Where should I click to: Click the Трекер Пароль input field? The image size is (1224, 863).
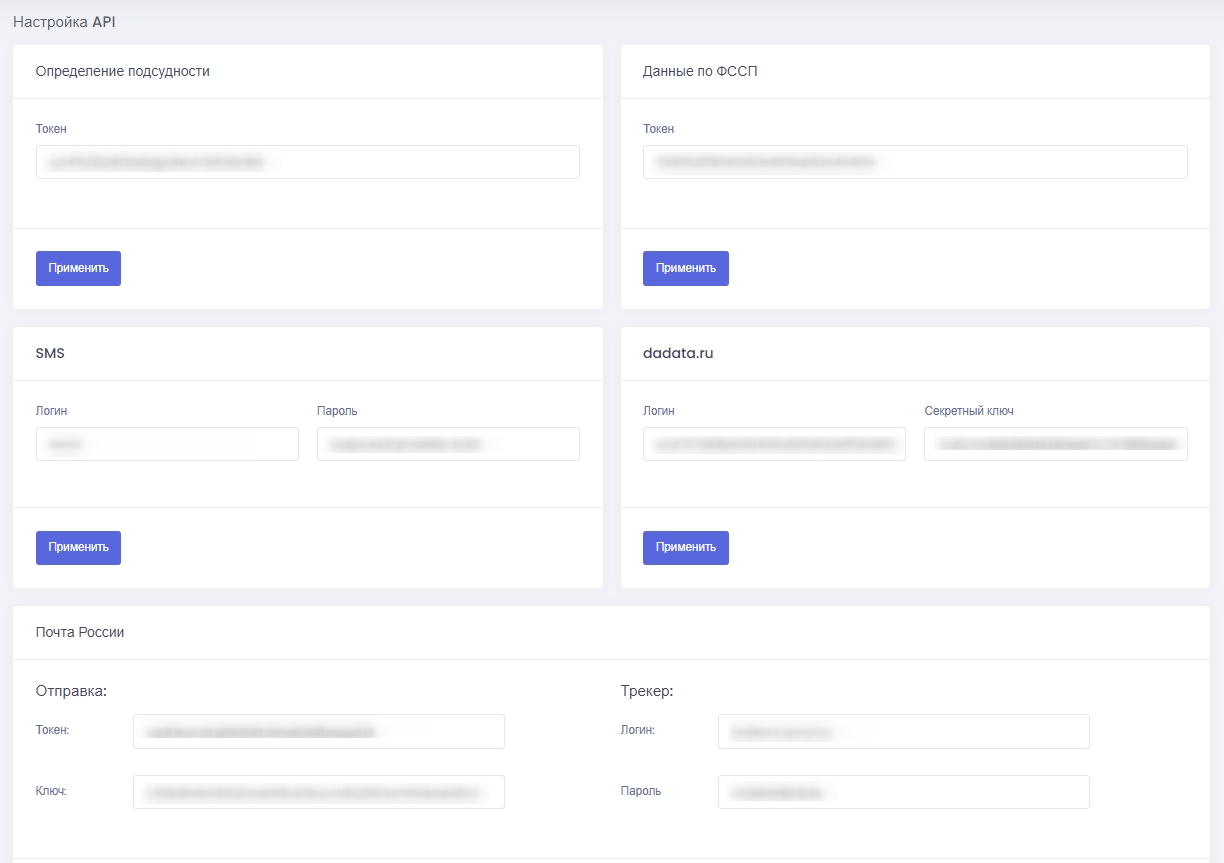(903, 792)
